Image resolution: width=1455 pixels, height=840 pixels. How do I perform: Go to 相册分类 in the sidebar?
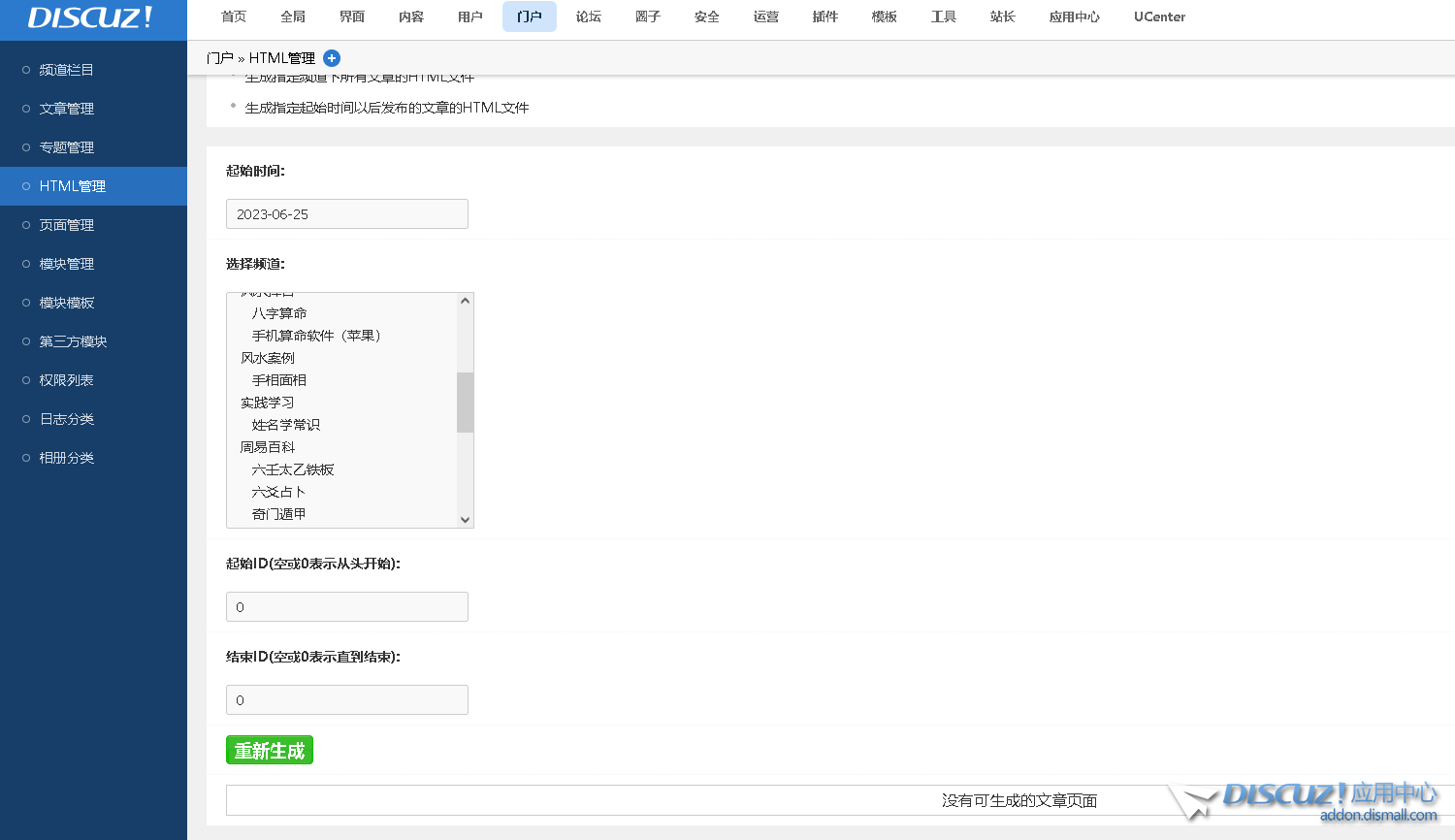click(x=67, y=458)
